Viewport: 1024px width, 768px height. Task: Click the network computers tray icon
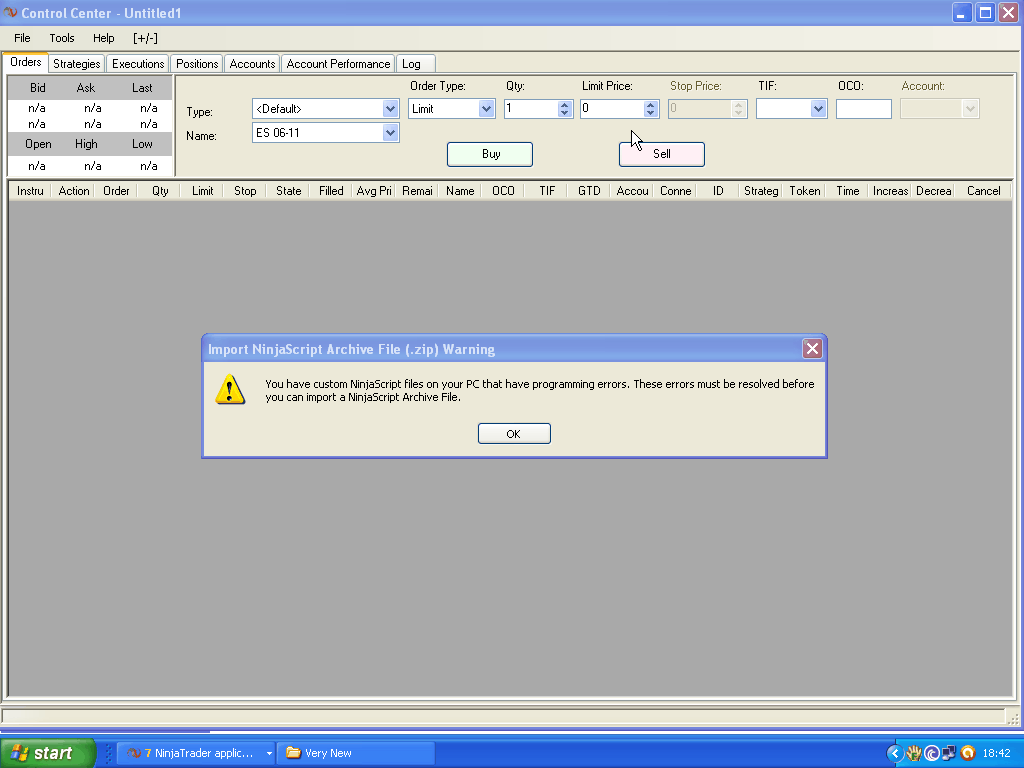click(x=949, y=753)
